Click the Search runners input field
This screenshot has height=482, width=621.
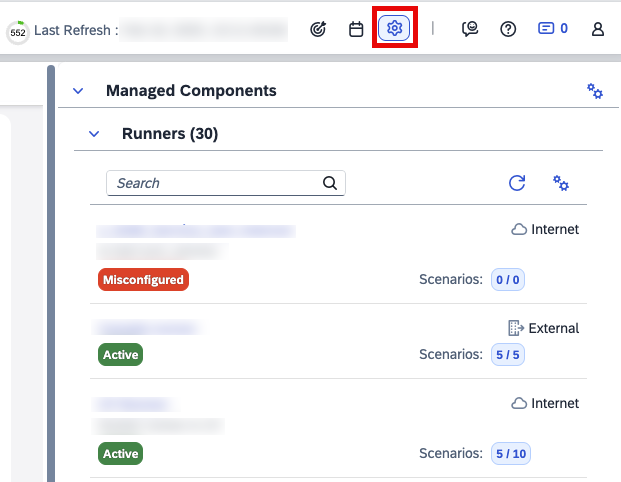click(x=215, y=183)
